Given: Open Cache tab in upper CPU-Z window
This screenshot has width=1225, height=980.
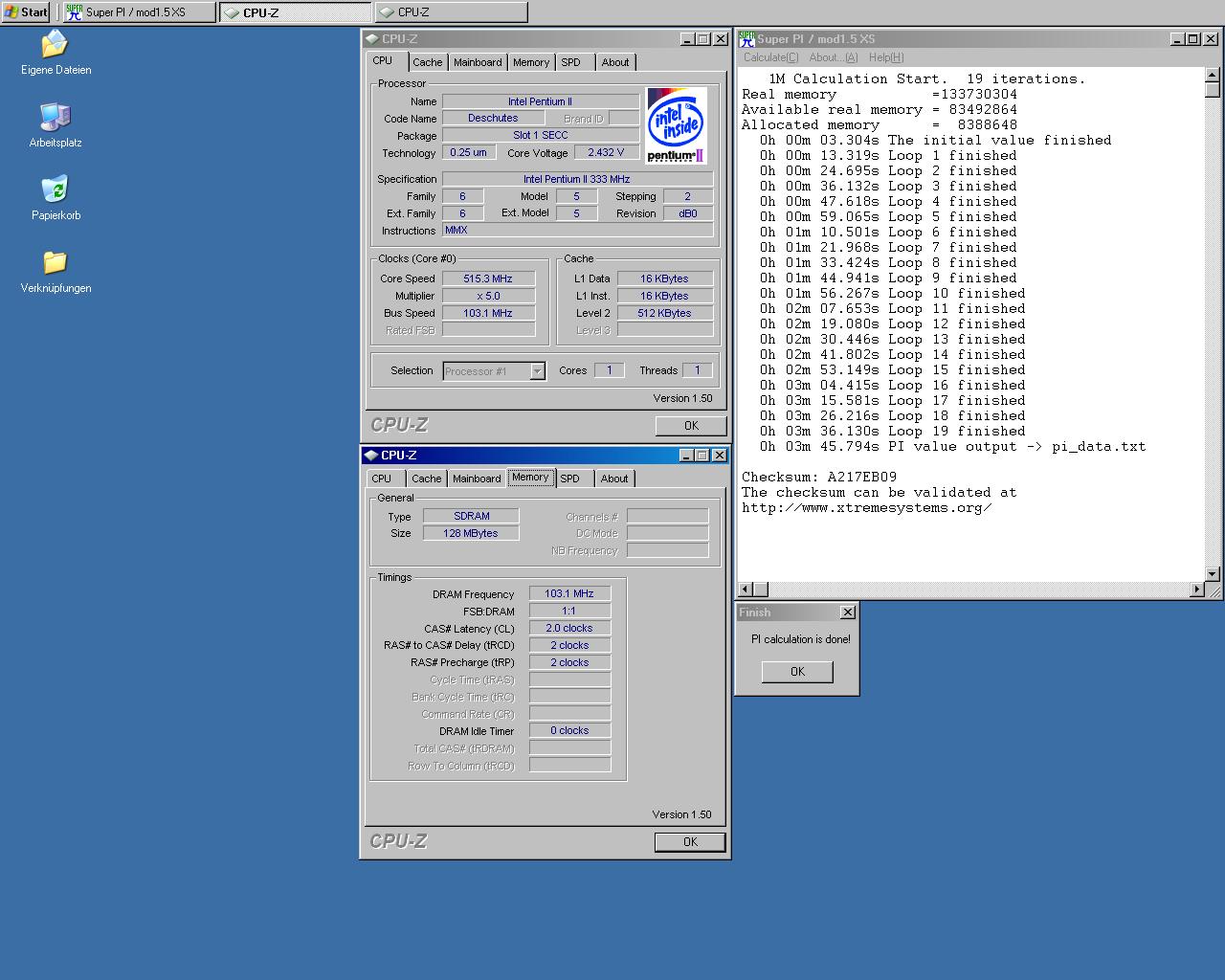Looking at the screenshot, I should tap(428, 62).
